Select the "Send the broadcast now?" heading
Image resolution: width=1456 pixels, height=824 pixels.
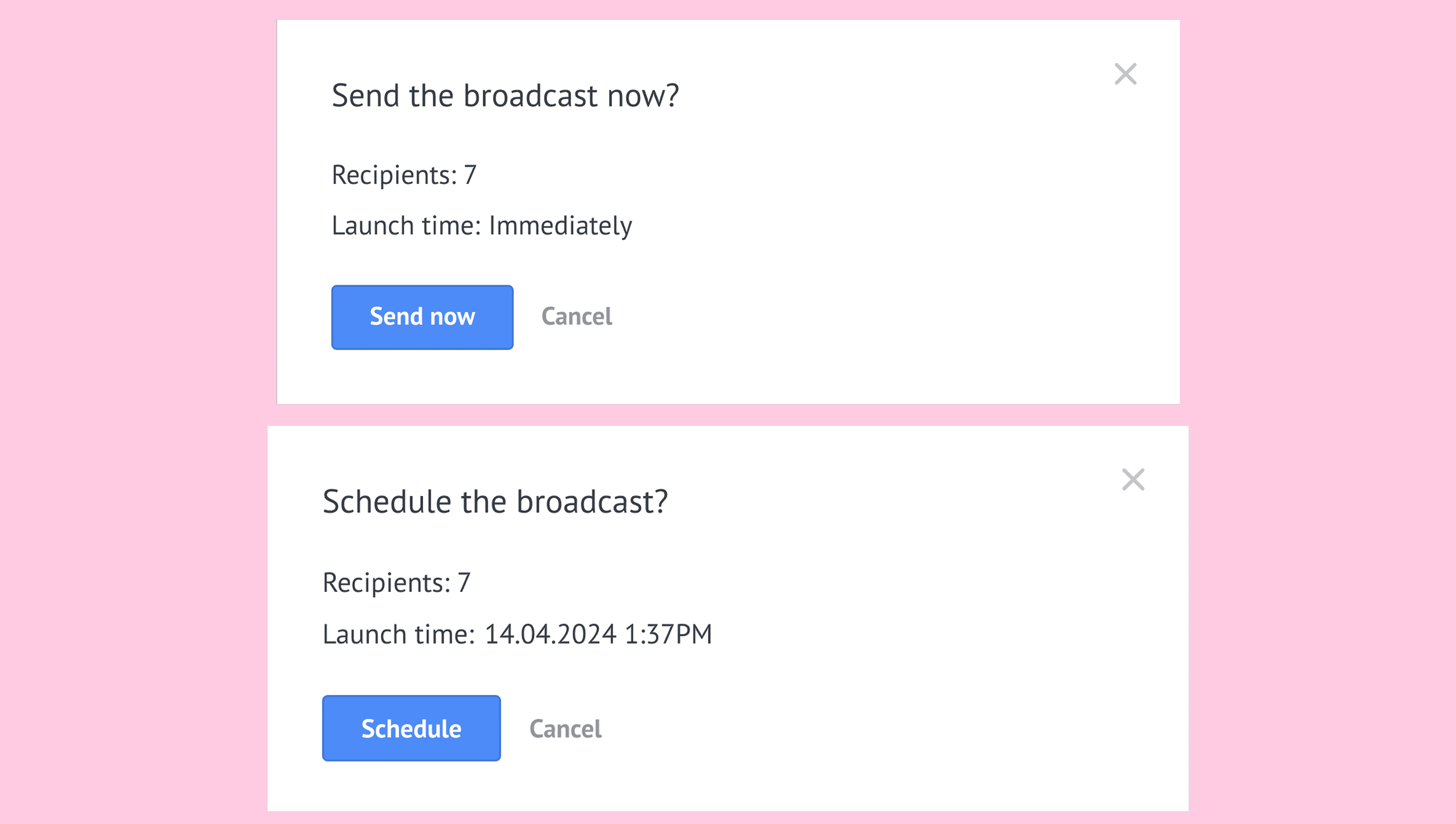tap(505, 96)
